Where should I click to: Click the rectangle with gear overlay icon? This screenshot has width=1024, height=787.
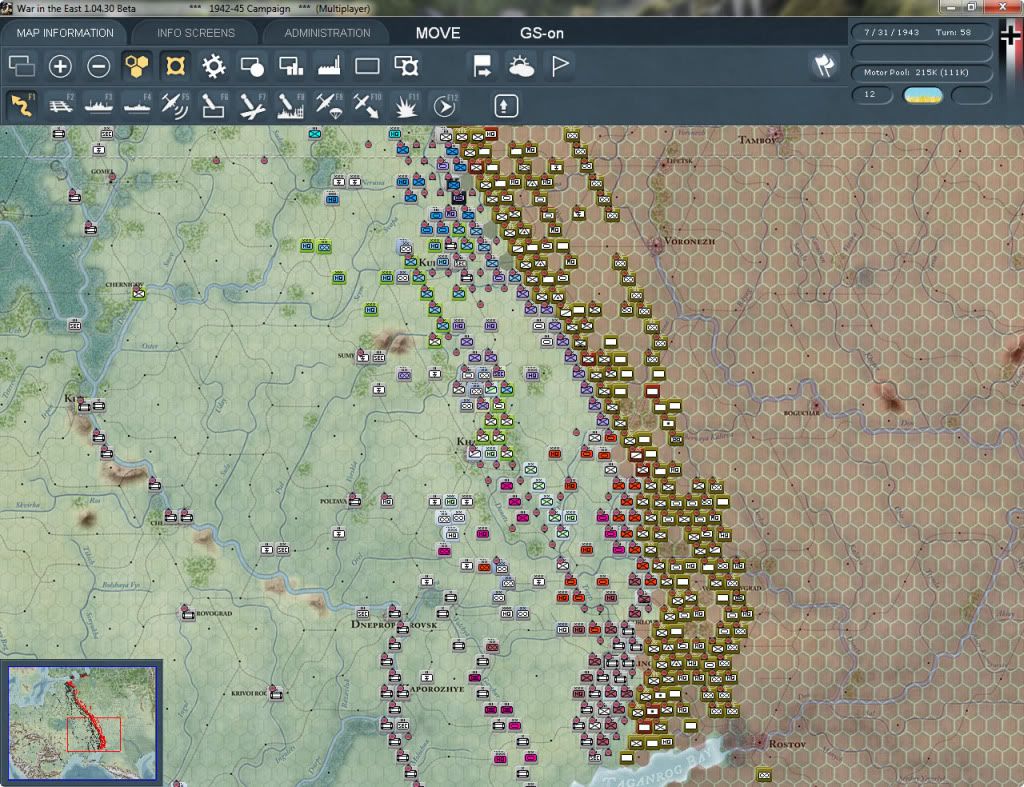[406, 66]
